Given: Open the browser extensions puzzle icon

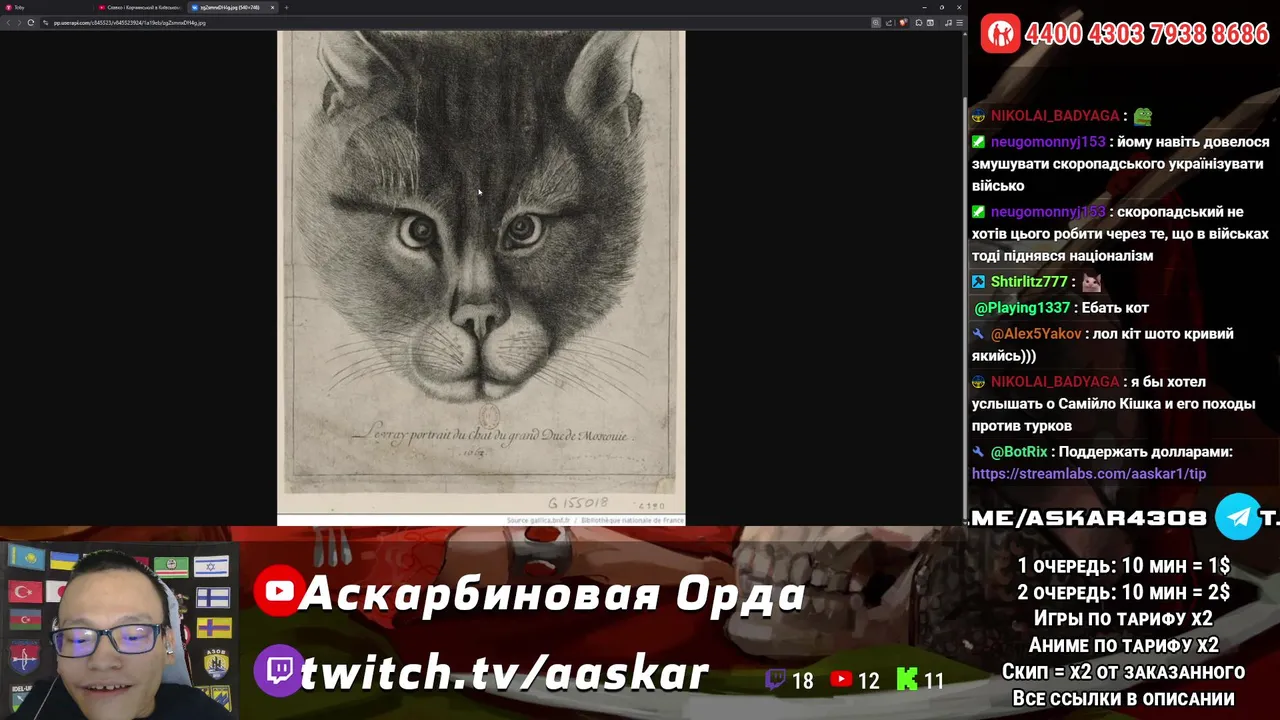Looking at the screenshot, I should 919,22.
